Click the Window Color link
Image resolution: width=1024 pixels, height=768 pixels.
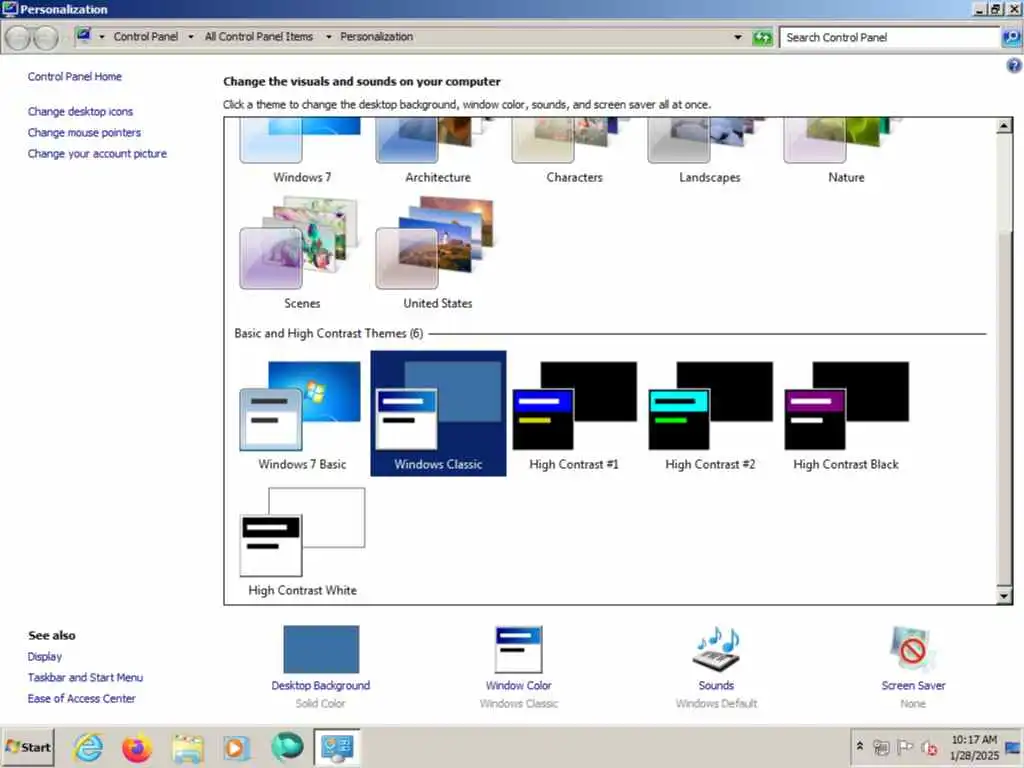point(519,685)
